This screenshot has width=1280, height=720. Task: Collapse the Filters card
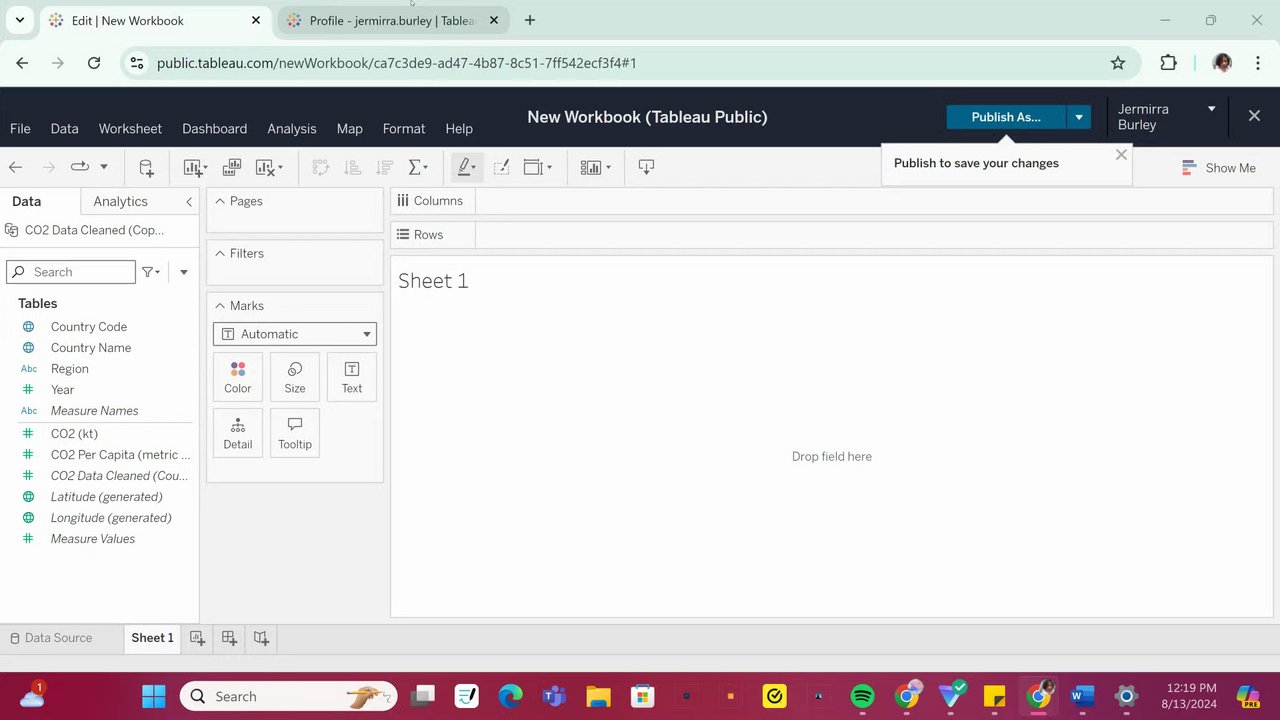coord(220,254)
